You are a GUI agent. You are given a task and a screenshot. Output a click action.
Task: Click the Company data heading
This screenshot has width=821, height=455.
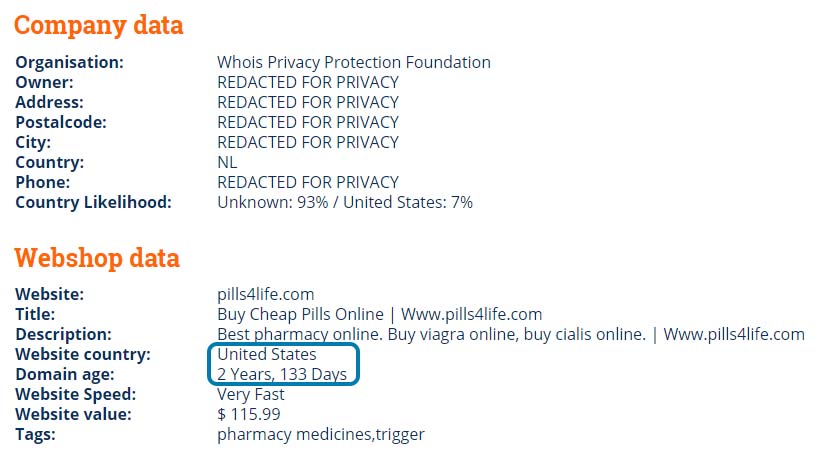click(x=98, y=26)
